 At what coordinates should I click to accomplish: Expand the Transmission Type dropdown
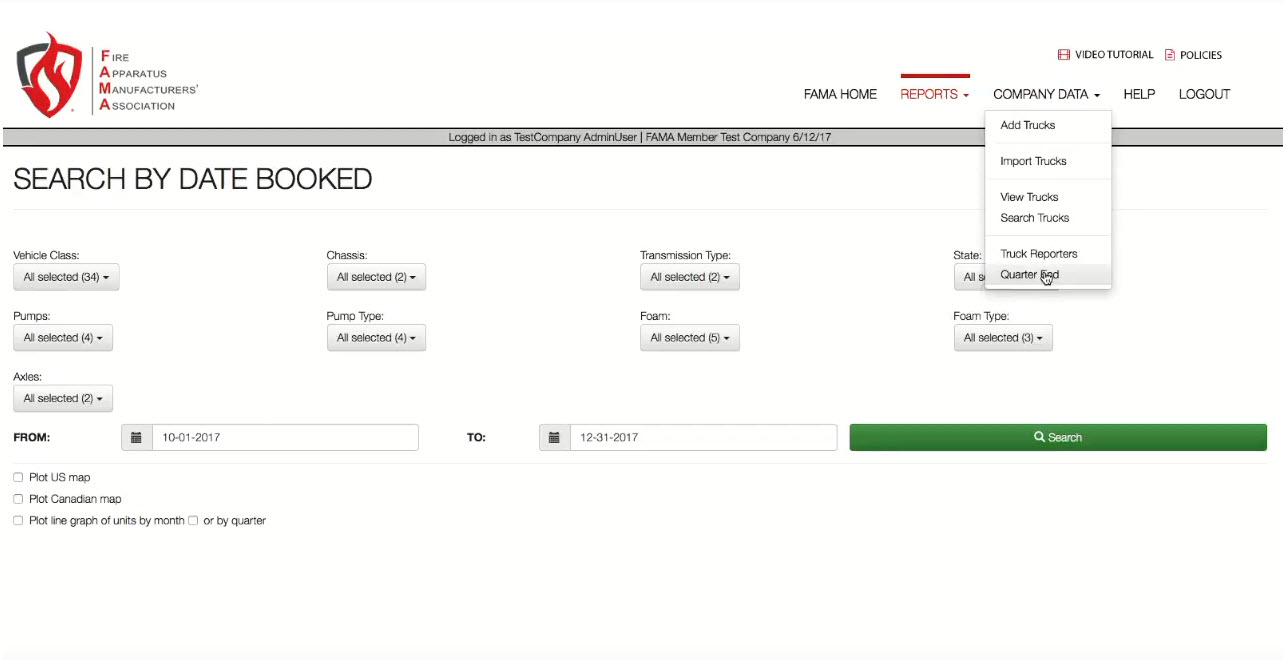coord(689,277)
